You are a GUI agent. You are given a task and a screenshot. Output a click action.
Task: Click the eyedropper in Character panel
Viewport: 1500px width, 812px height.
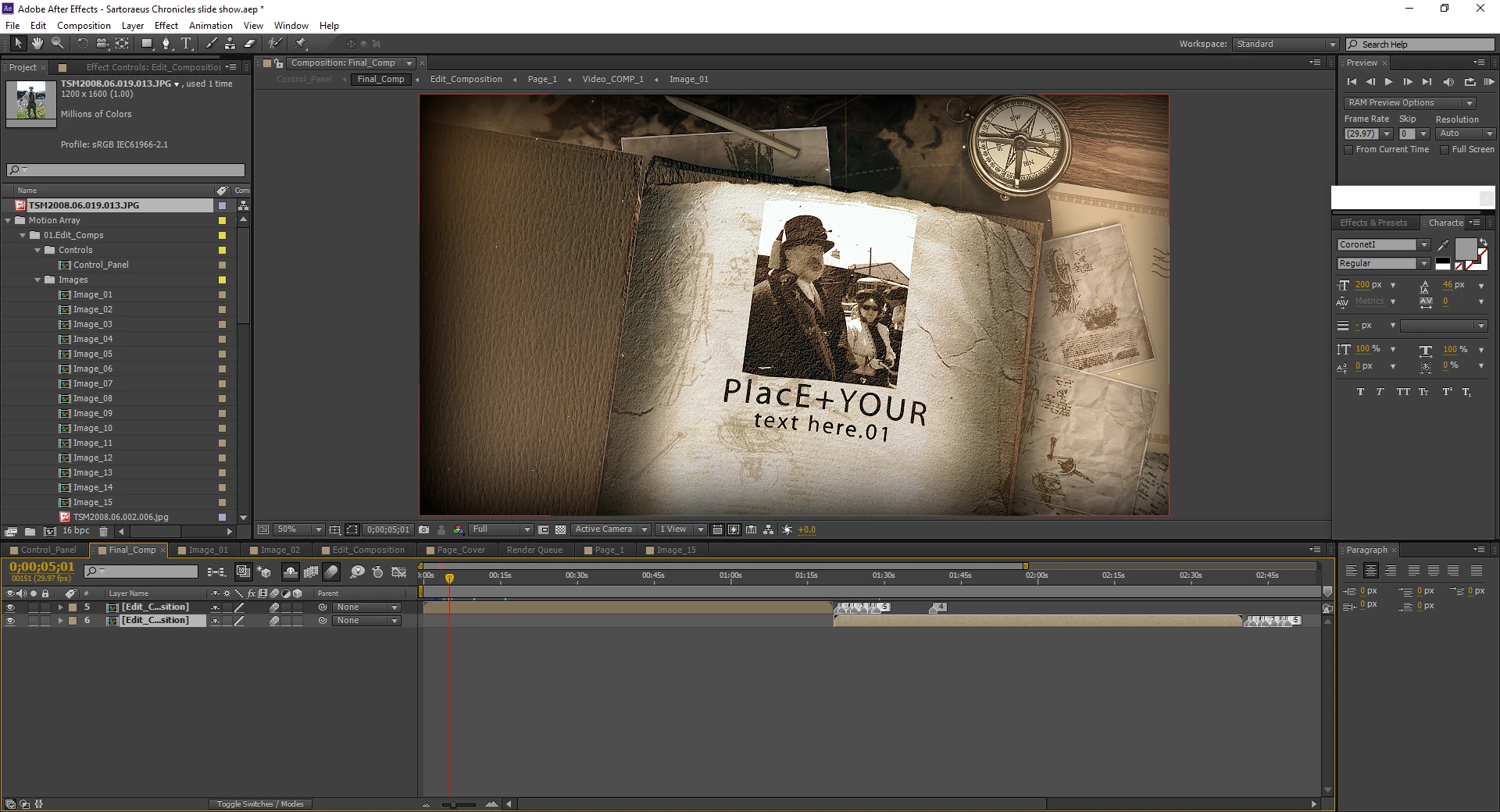[1443, 245]
